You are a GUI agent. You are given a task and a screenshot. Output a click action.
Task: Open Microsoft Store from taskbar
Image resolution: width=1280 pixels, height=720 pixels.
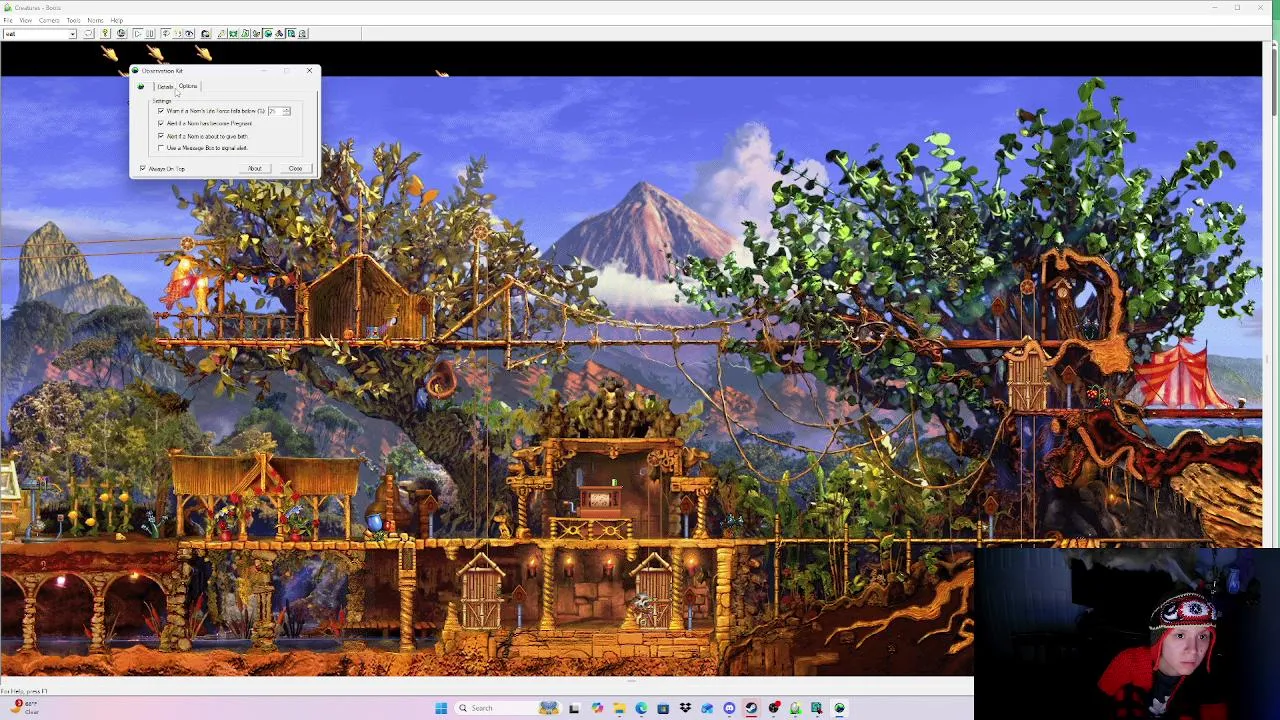pos(663,708)
